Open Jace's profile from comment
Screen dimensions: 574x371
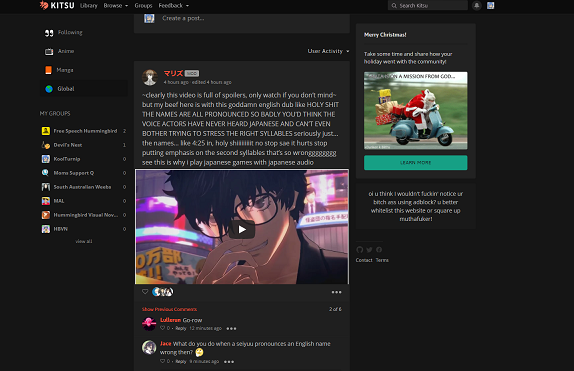coord(165,344)
